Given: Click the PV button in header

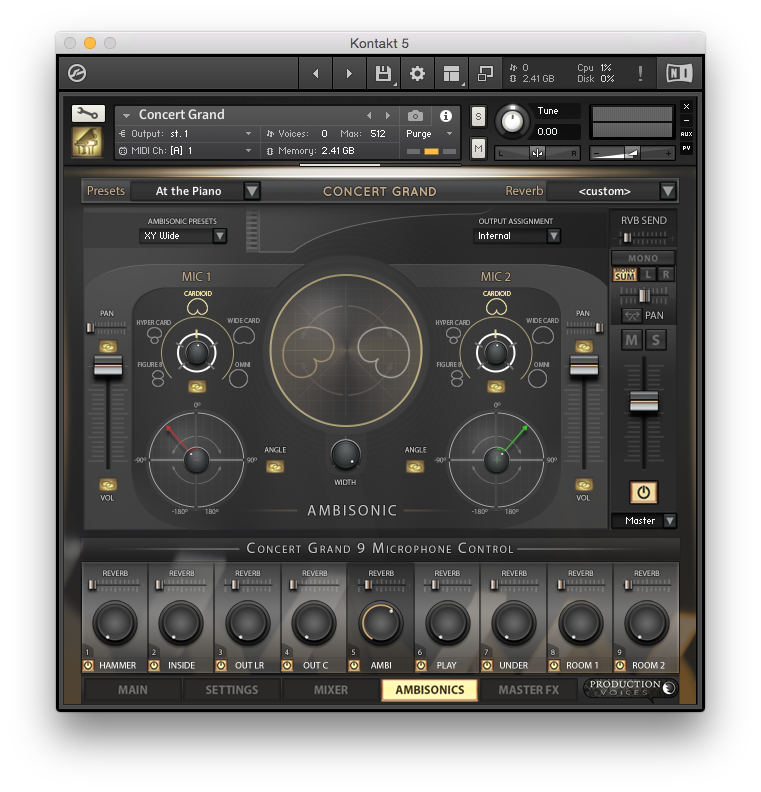Looking at the screenshot, I should [x=686, y=148].
